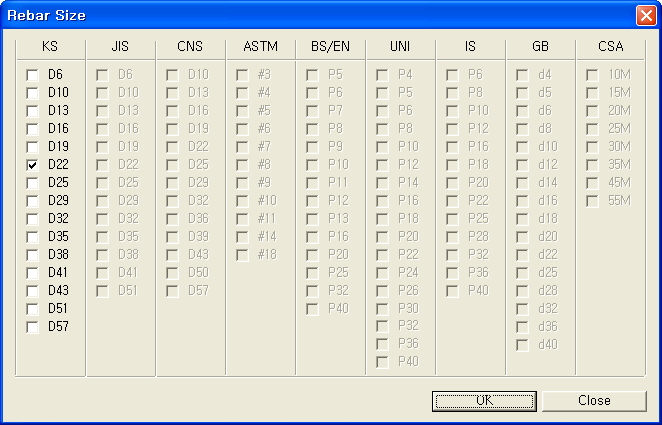Click the GB column header
Image resolution: width=662 pixels, height=425 pixels.
pyautogui.click(x=540, y=46)
